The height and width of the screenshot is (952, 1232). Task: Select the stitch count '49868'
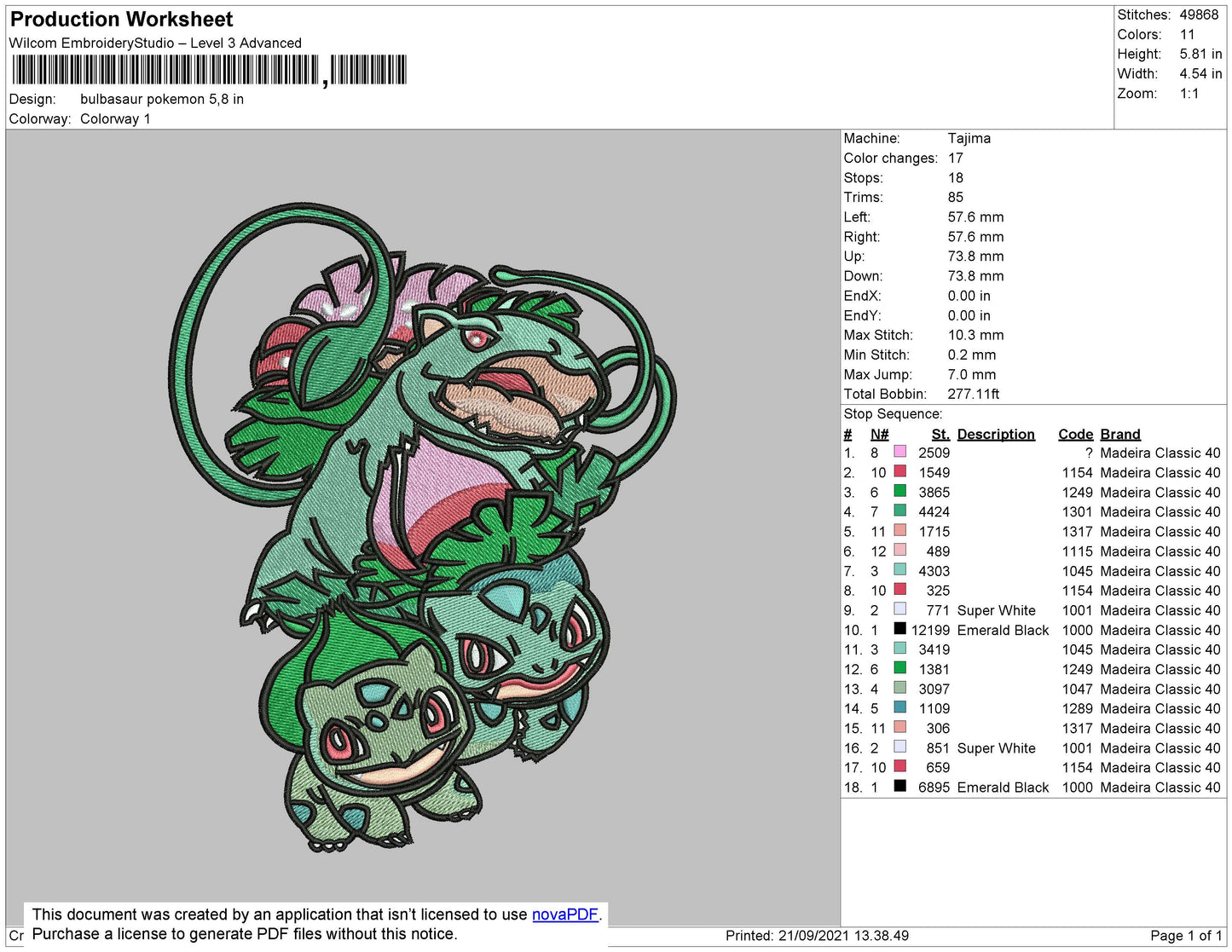pos(1199,14)
